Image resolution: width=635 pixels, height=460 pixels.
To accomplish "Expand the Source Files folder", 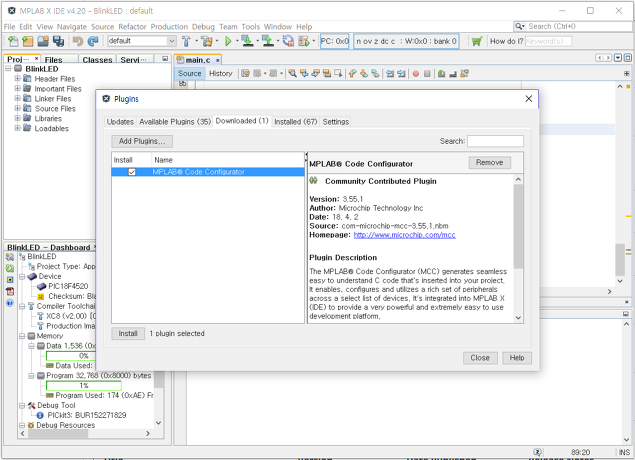I will tap(17, 108).
